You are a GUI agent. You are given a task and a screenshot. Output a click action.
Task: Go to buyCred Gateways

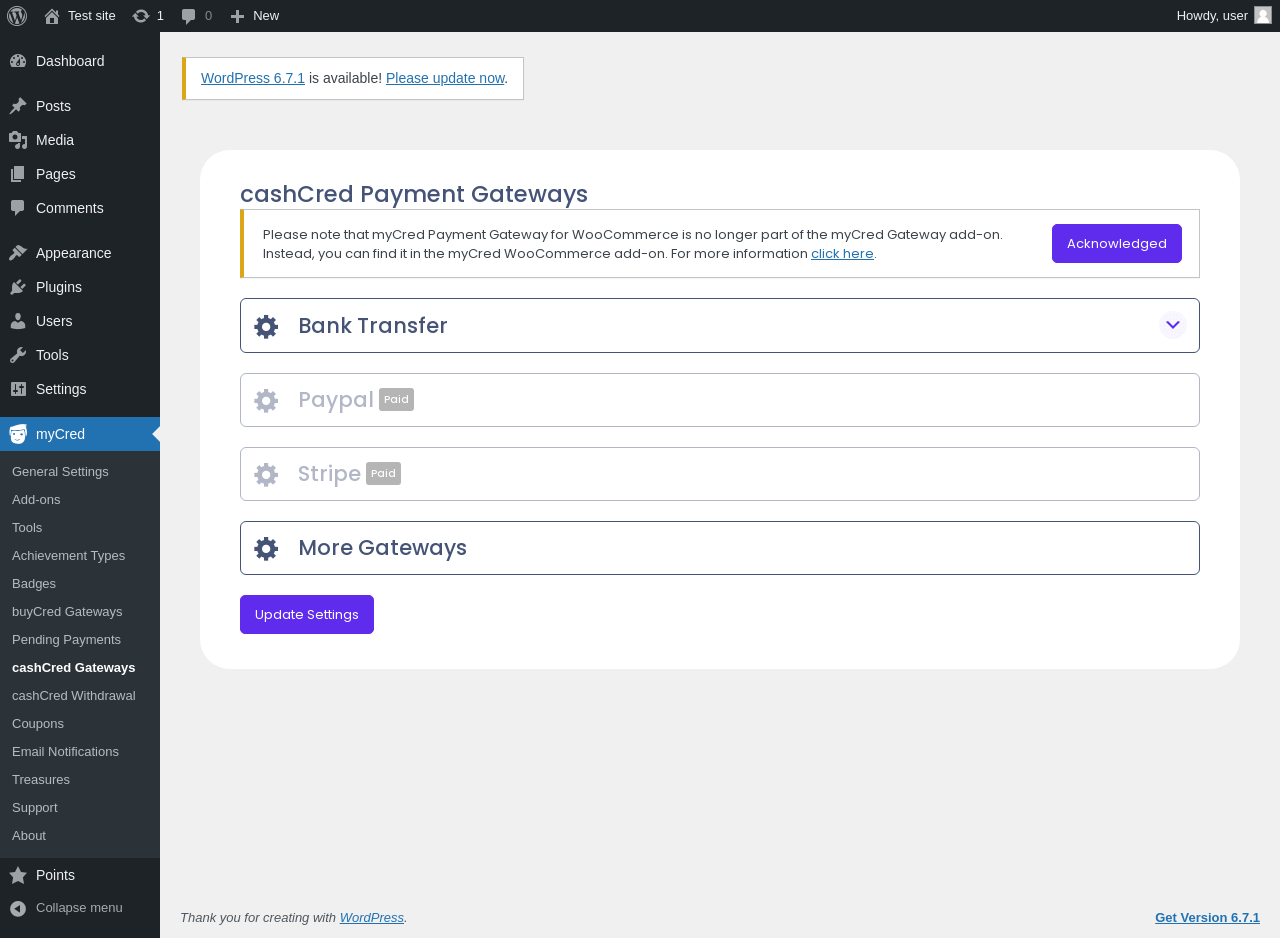click(80, 611)
